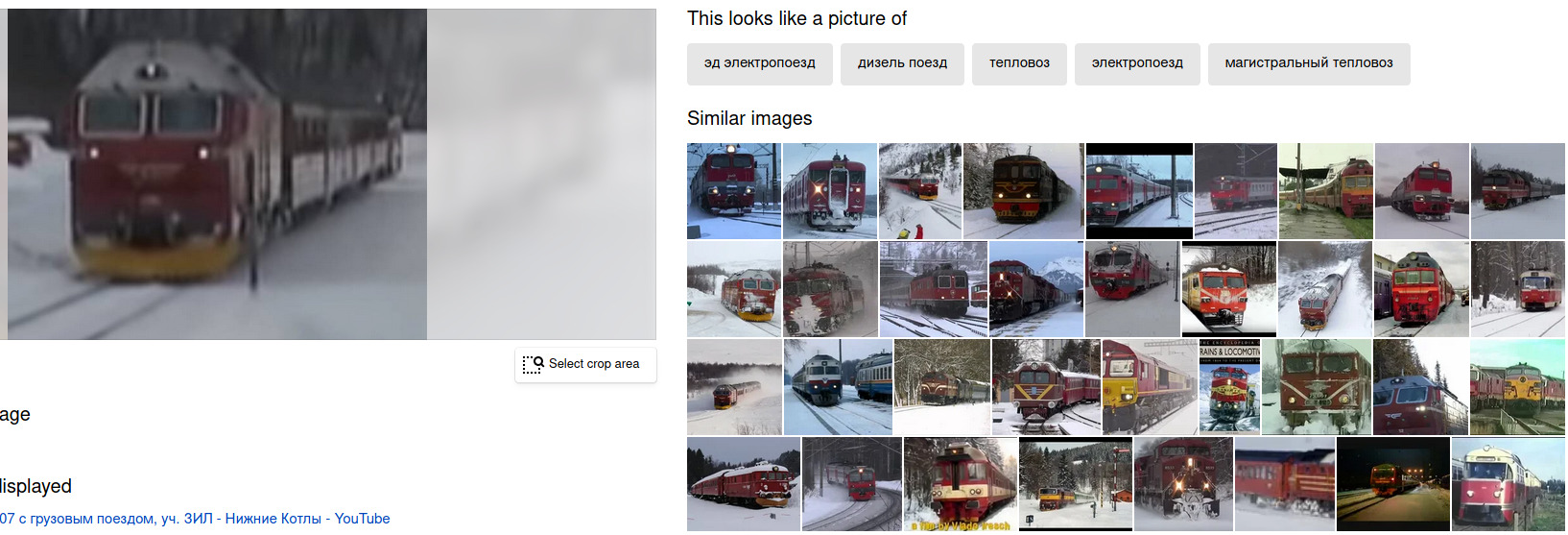The image size is (1568, 535).
Task: Click the crop icon in Select crop area
Action: pos(533,365)
